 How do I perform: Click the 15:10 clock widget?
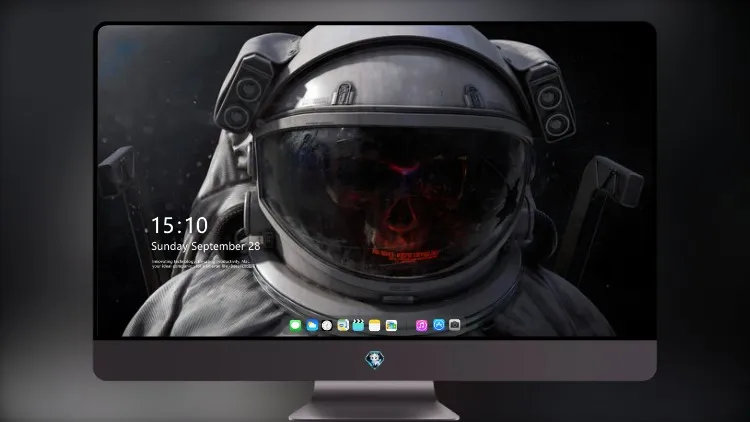click(180, 225)
